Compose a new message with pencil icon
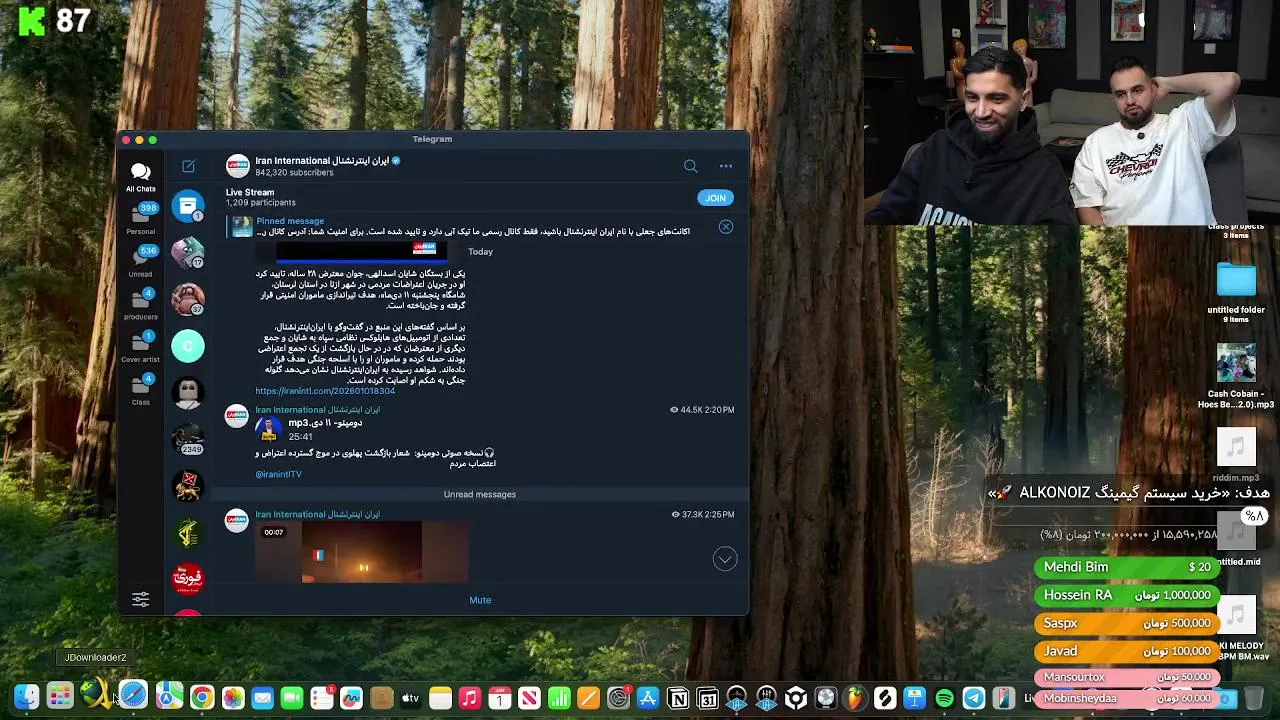The height and width of the screenshot is (720, 1280). pos(188,166)
